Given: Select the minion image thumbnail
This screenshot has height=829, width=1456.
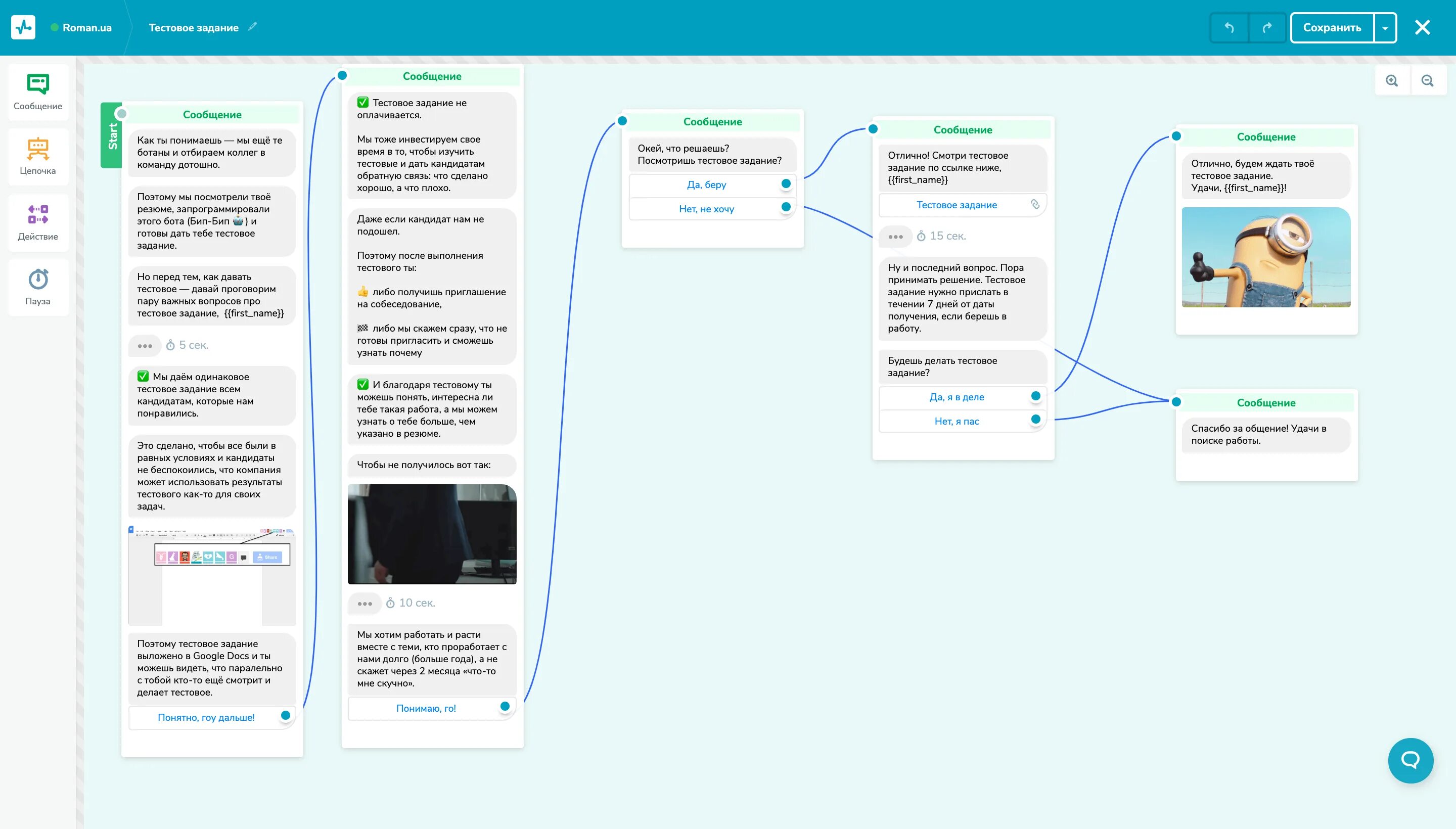Looking at the screenshot, I should 1265,257.
